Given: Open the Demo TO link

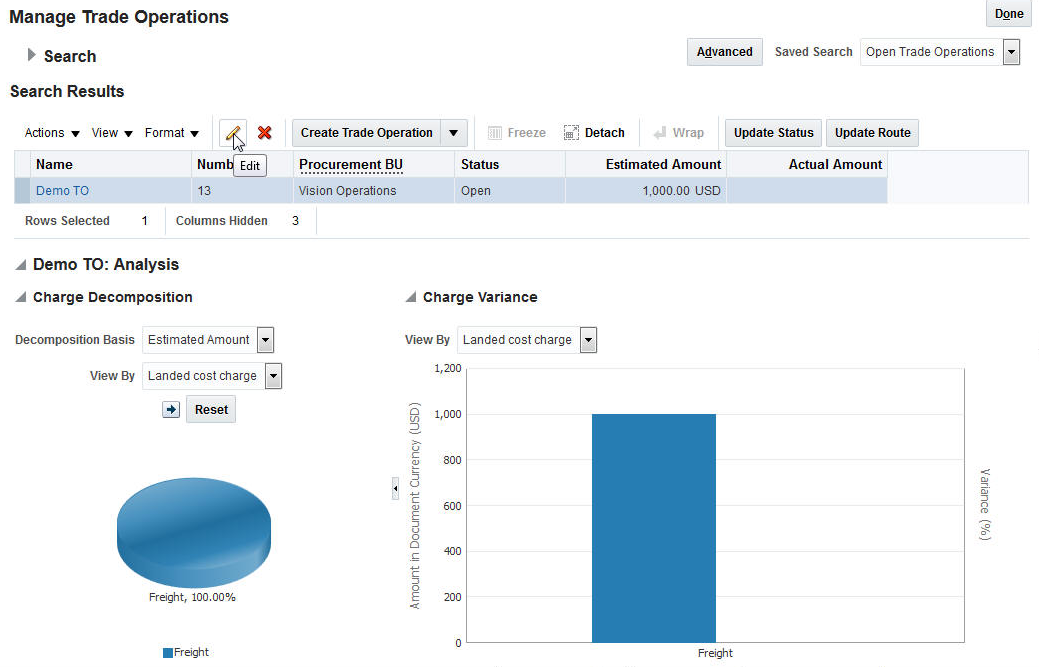Looking at the screenshot, I should pyautogui.click(x=62, y=191).
